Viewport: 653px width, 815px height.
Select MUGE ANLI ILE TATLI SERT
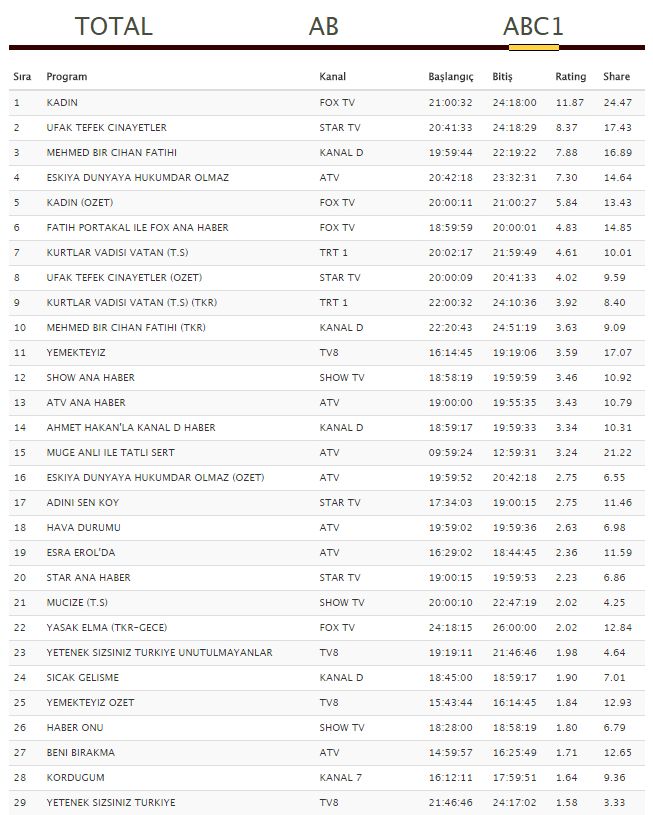click(111, 452)
